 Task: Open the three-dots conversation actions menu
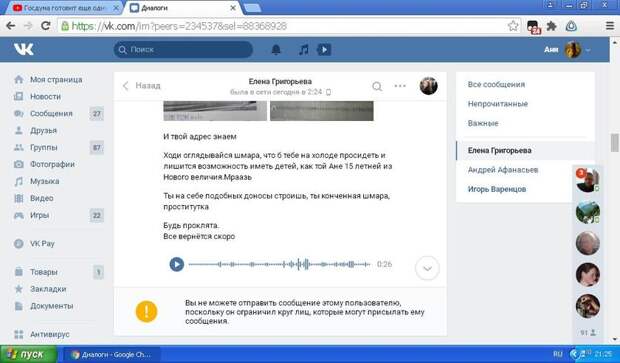[400, 86]
